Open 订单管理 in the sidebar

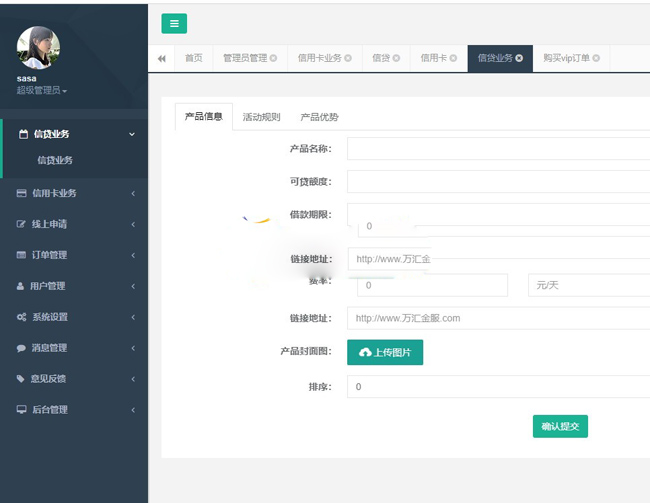pyautogui.click(x=74, y=255)
